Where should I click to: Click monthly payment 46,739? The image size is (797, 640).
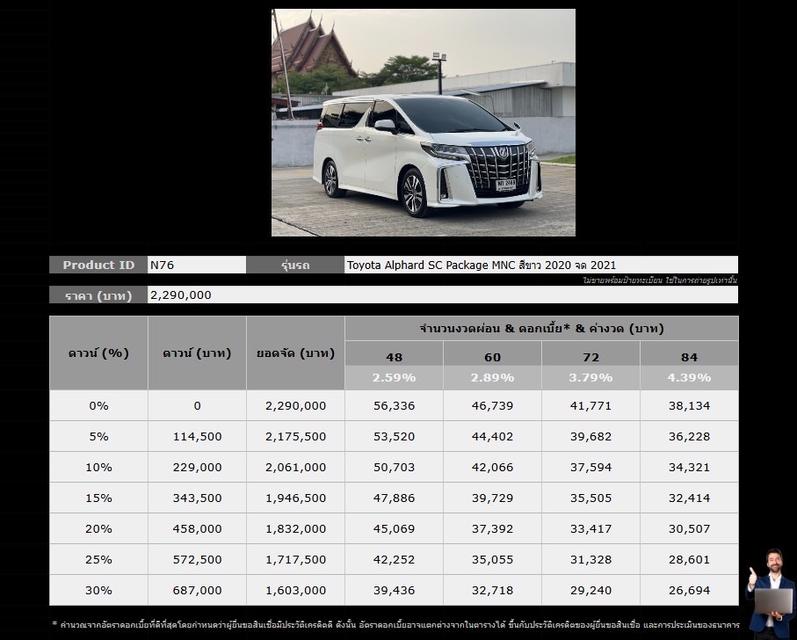coord(493,406)
